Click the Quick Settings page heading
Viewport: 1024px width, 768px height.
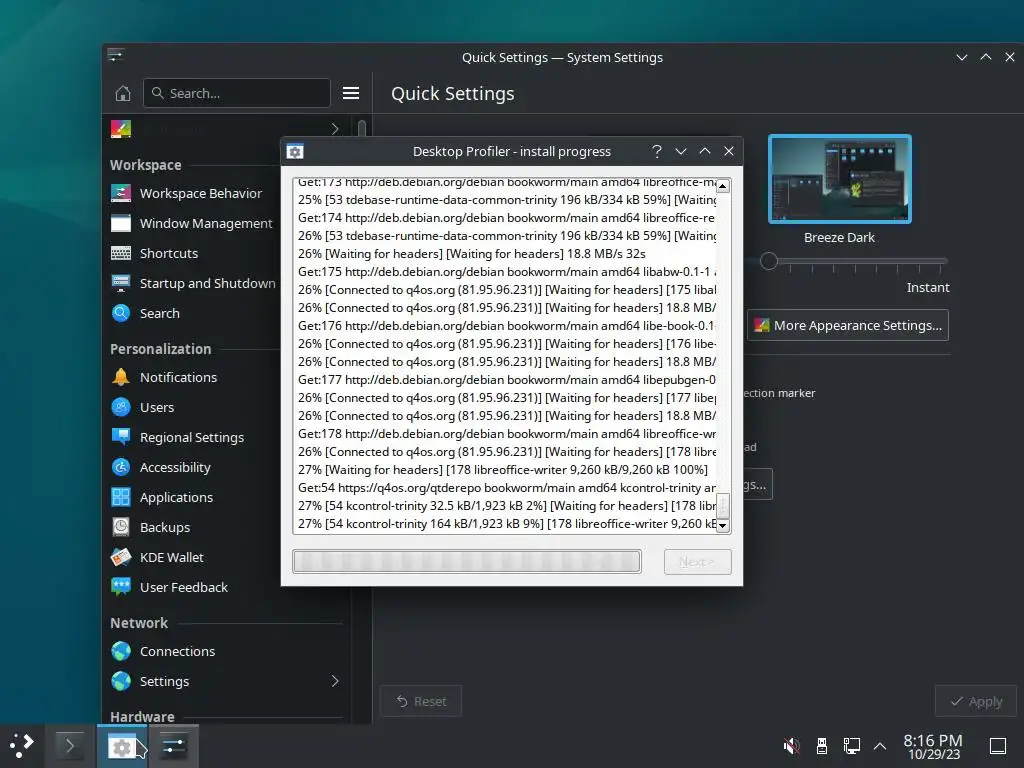(x=453, y=94)
